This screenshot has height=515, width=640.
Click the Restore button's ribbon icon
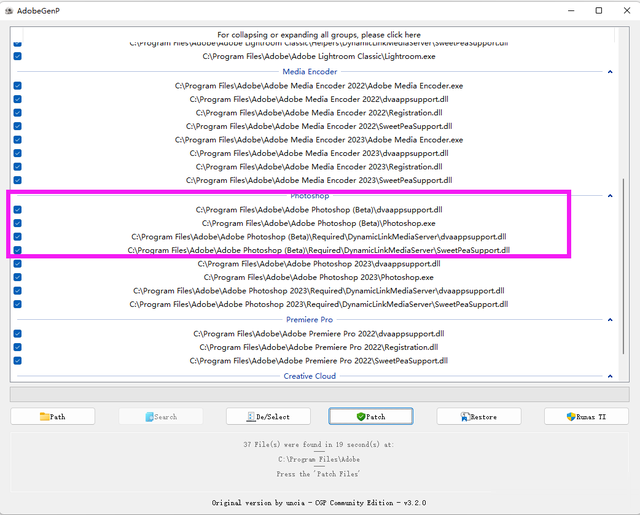[465, 417]
